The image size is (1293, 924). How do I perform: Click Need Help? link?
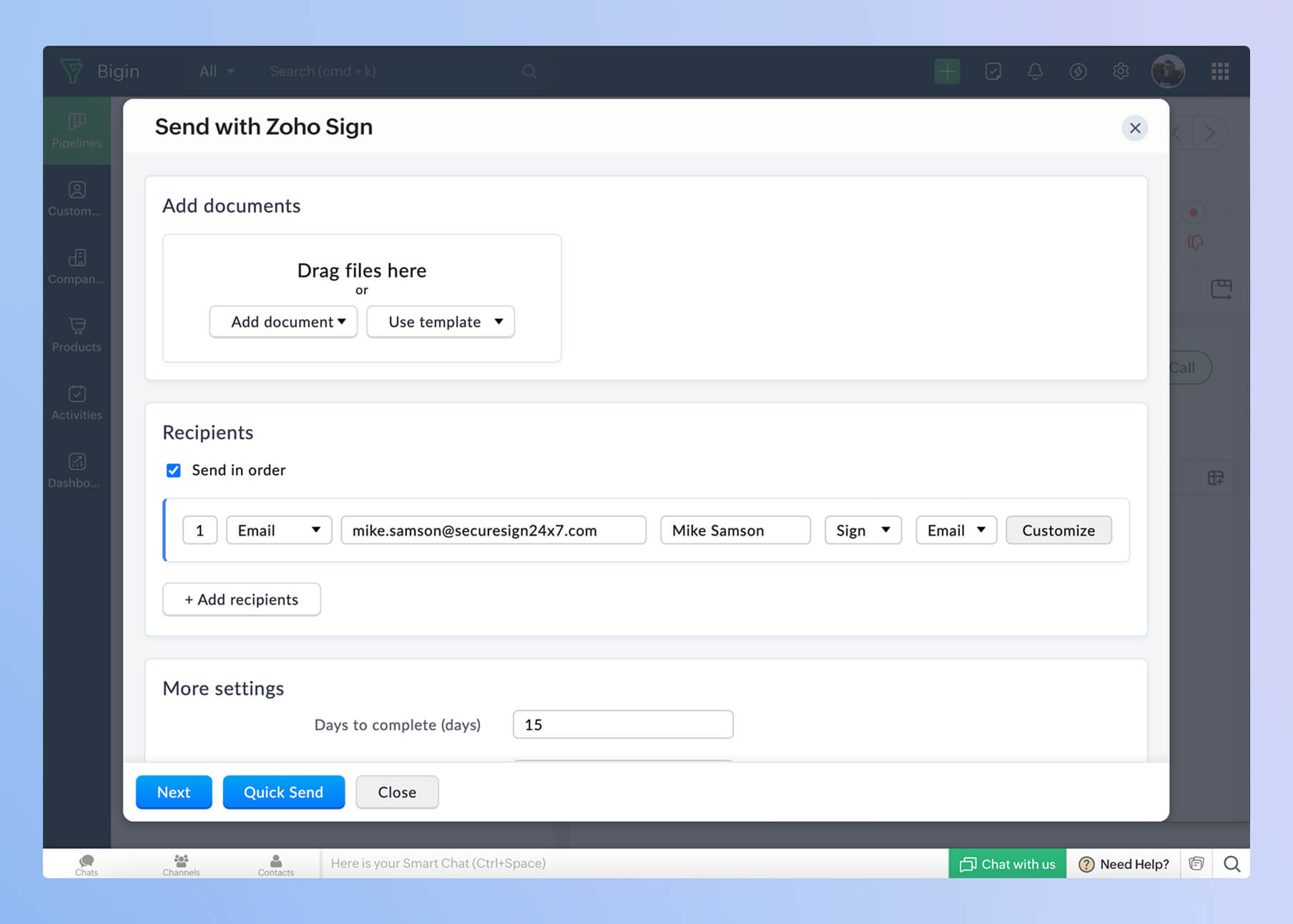(1123, 864)
